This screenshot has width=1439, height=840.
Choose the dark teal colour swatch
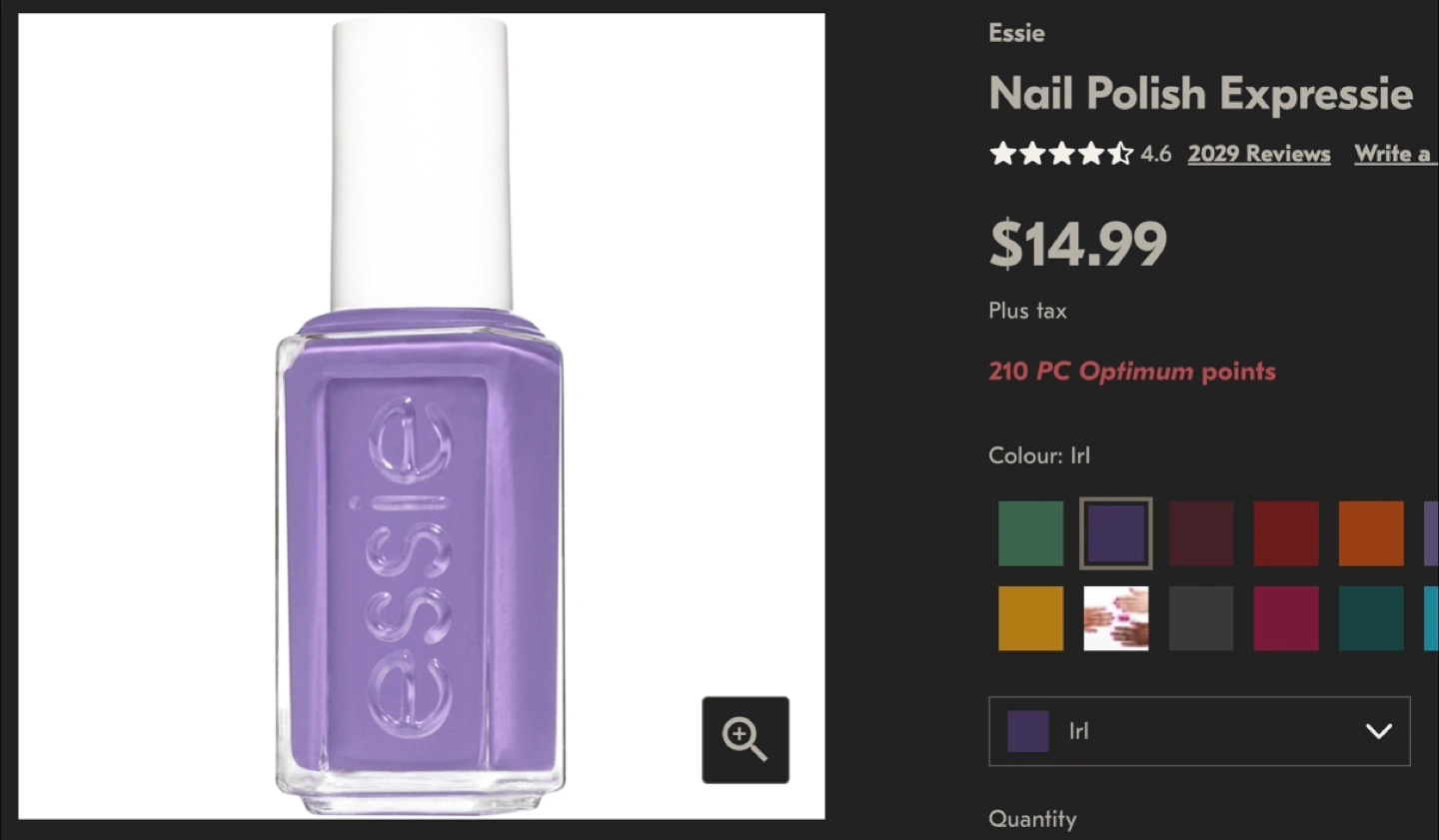pyautogui.click(x=1370, y=618)
